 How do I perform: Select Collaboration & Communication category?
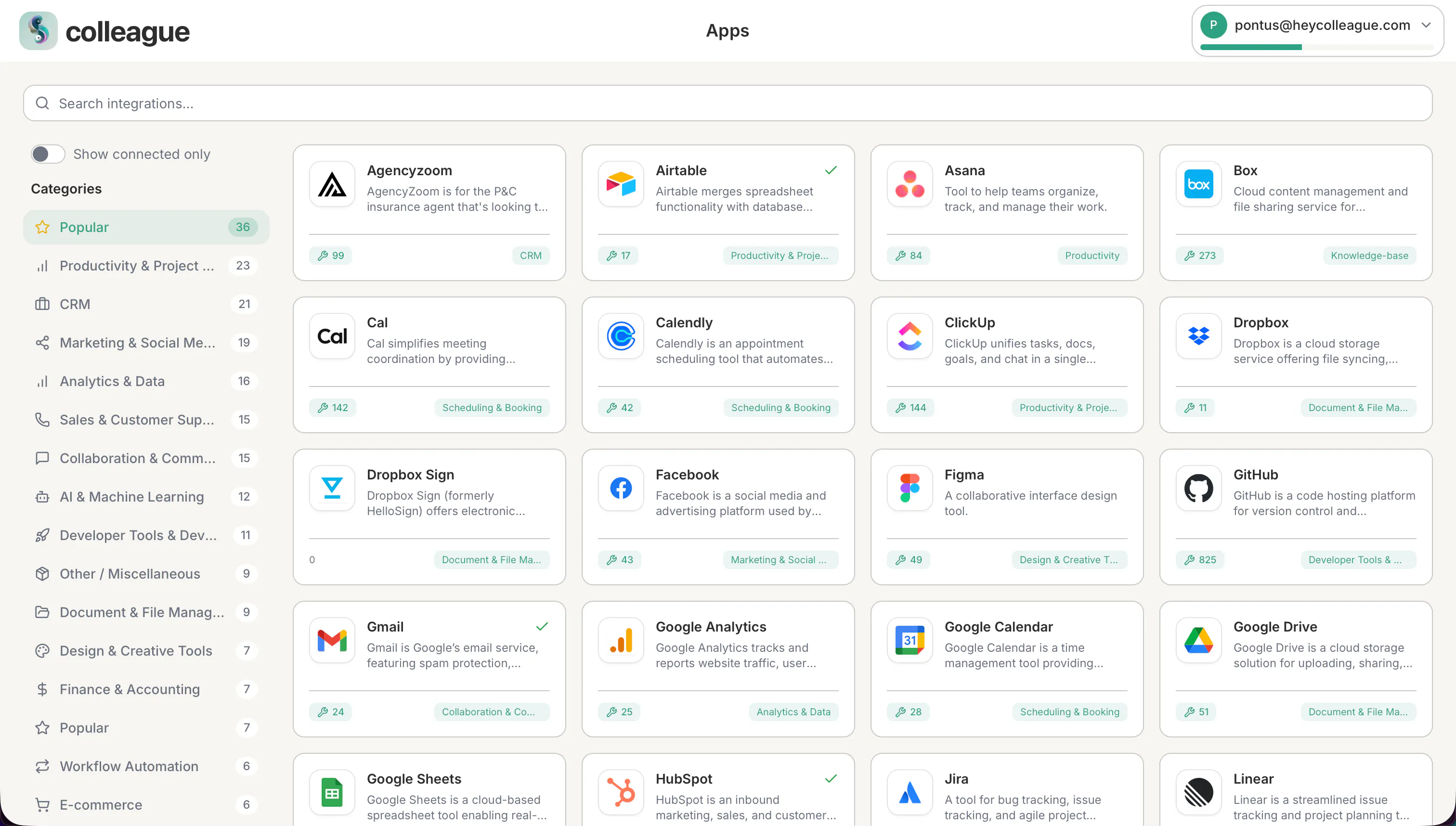[146, 458]
